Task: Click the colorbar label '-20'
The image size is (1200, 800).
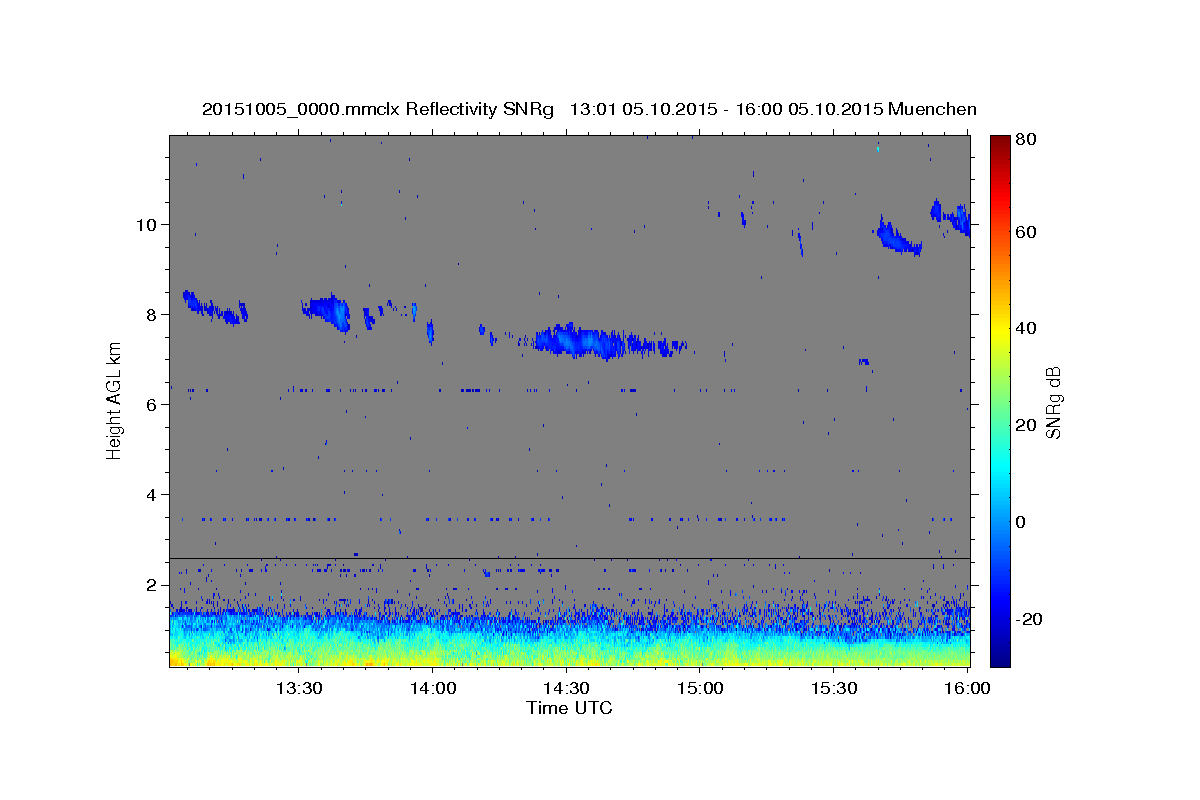Action: coord(1031,619)
